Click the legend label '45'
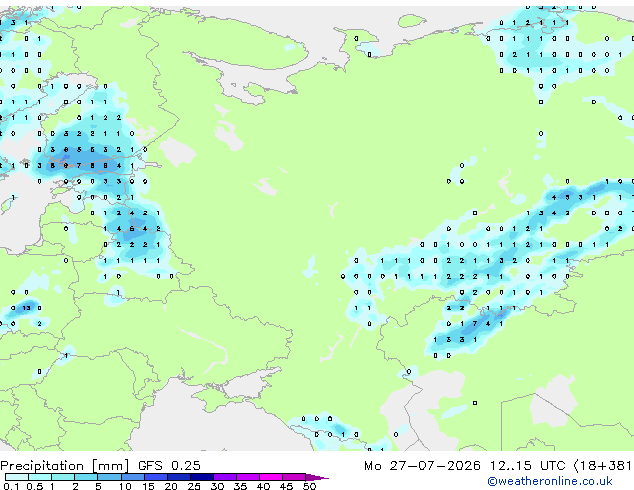 (x=287, y=486)
